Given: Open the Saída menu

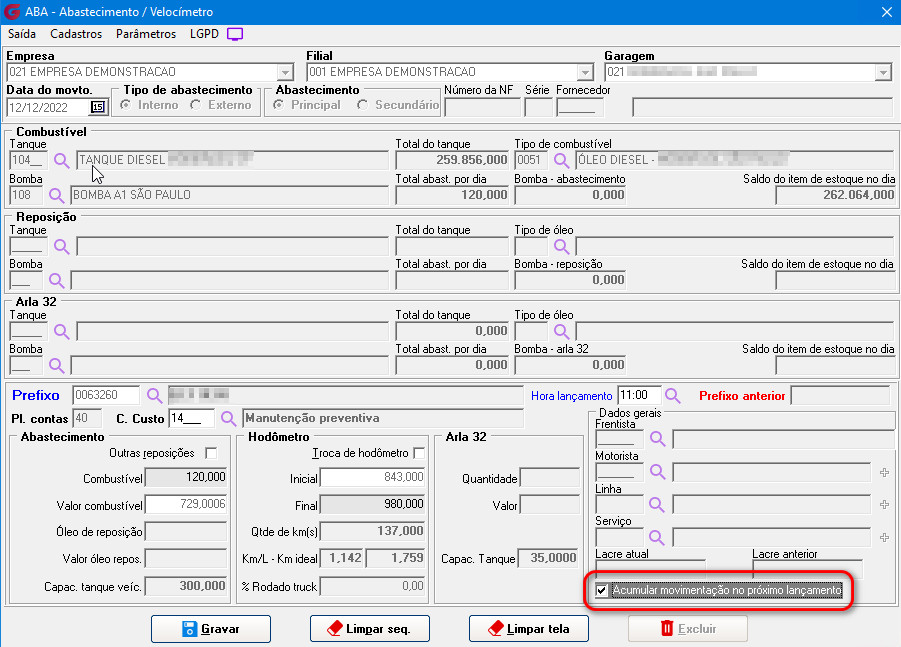Looking at the screenshot, I should pyautogui.click(x=22, y=34).
